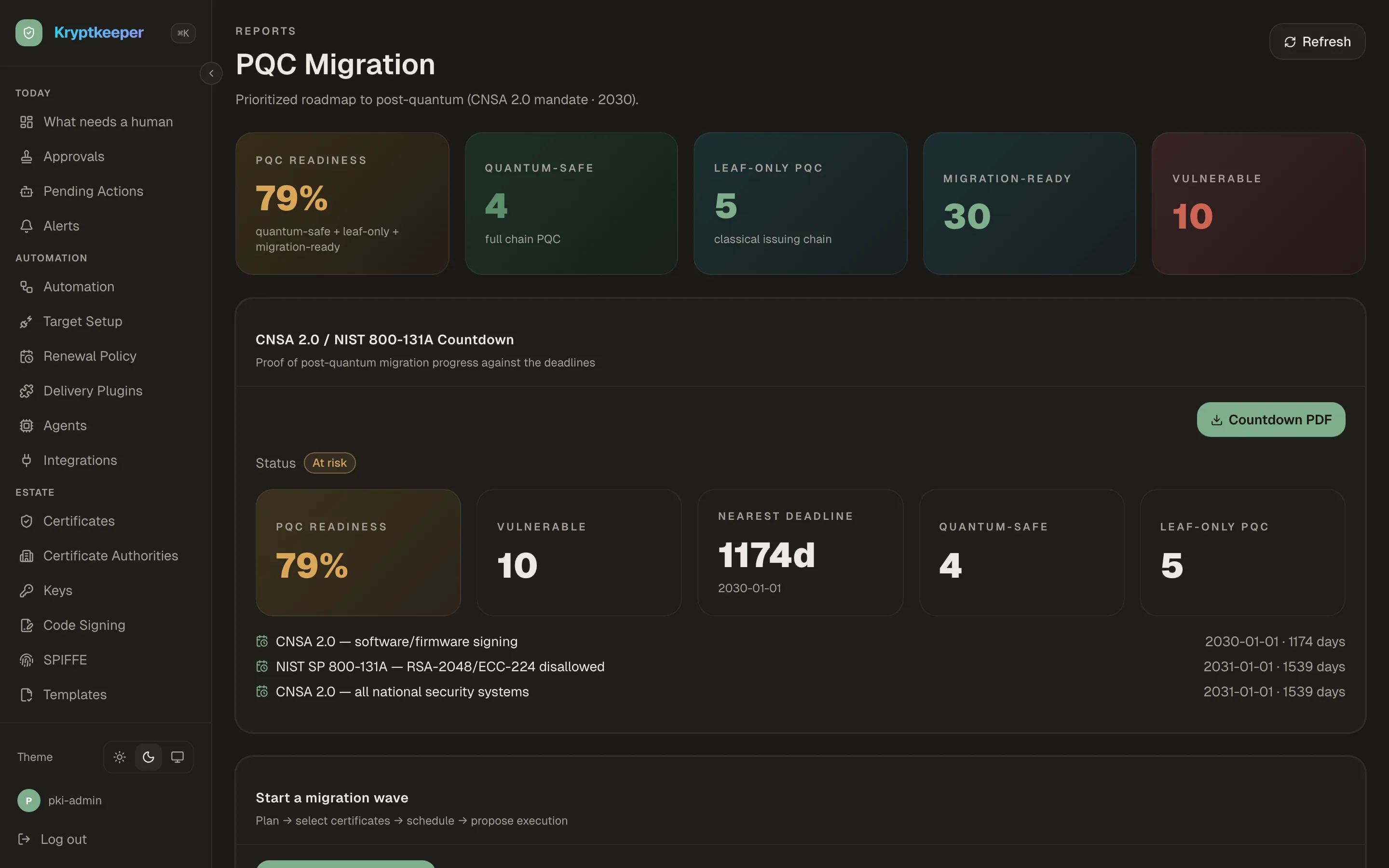Refresh the PQC Migration report
This screenshot has width=1389, height=868.
pyautogui.click(x=1317, y=42)
